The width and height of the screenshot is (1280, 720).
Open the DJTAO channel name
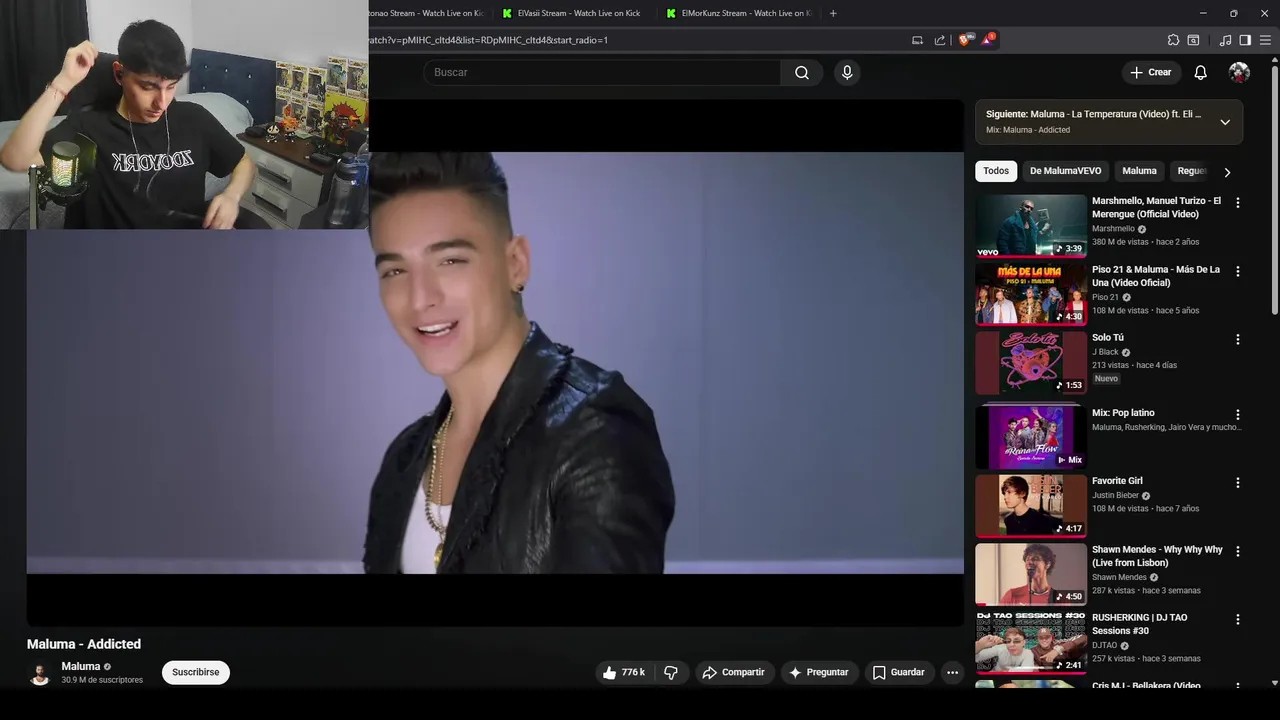pyautogui.click(x=1104, y=645)
